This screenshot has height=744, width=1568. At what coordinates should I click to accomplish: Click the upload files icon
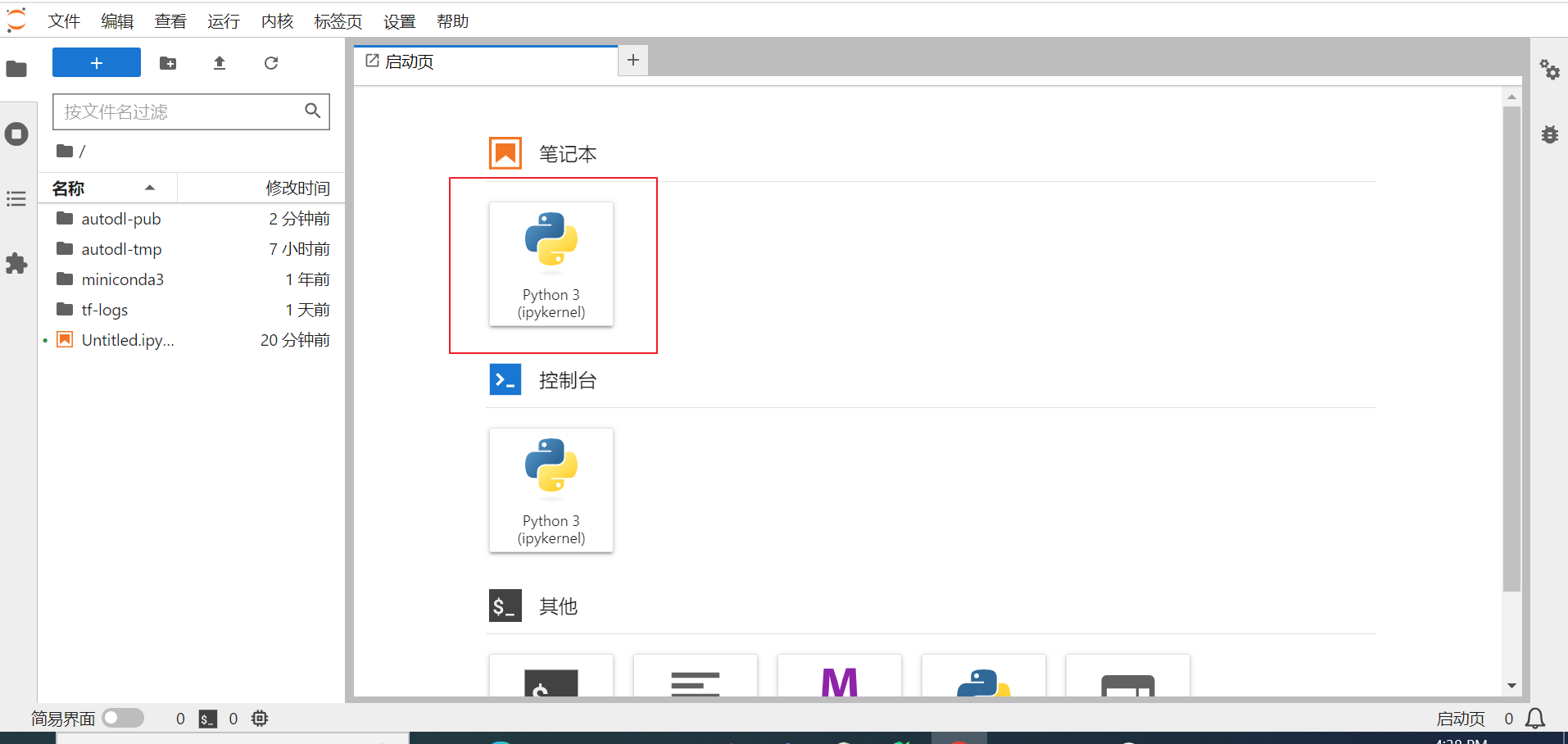click(220, 63)
